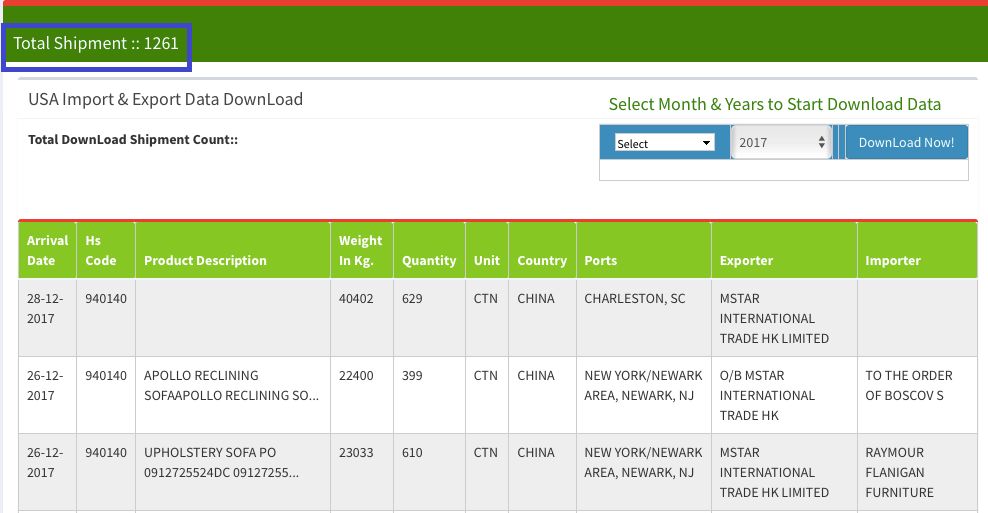Viewport: 988px width, 513px height.
Task: Click the Exporter column header
Action: [x=784, y=250]
